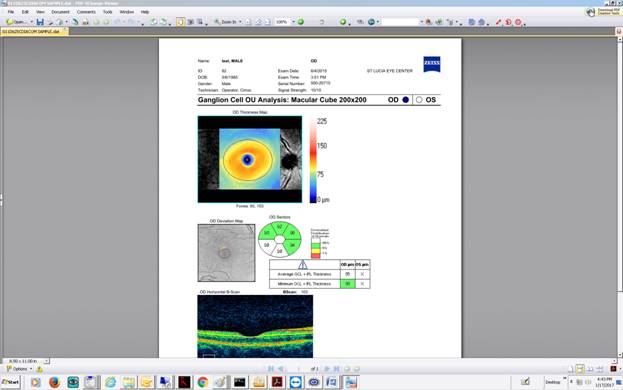Open the Document menu
Image resolution: width=623 pixels, height=390 pixels.
coord(60,12)
